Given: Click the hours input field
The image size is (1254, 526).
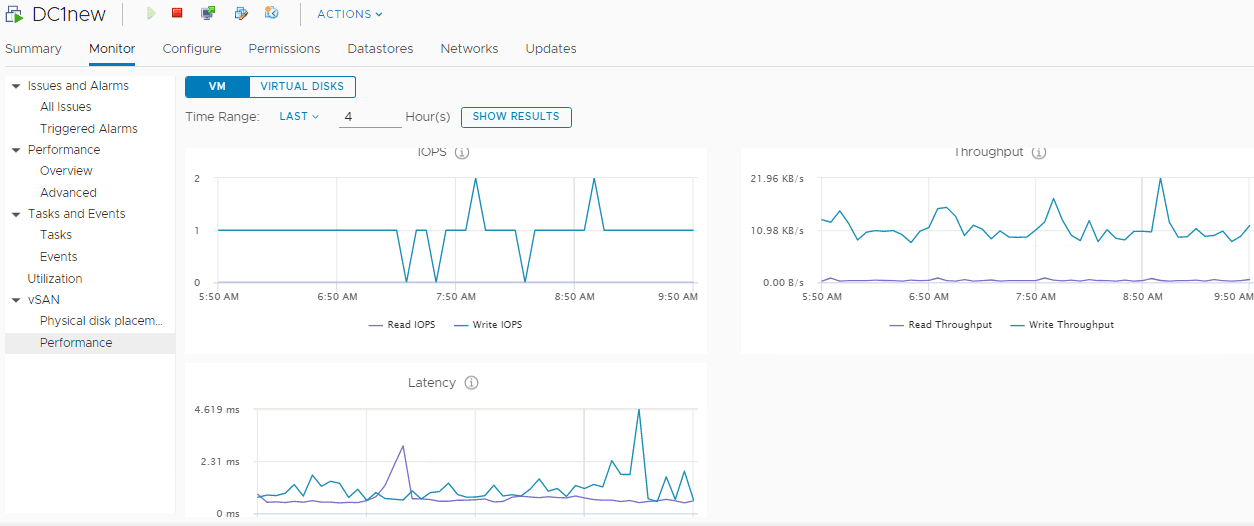Looking at the screenshot, I should point(370,117).
